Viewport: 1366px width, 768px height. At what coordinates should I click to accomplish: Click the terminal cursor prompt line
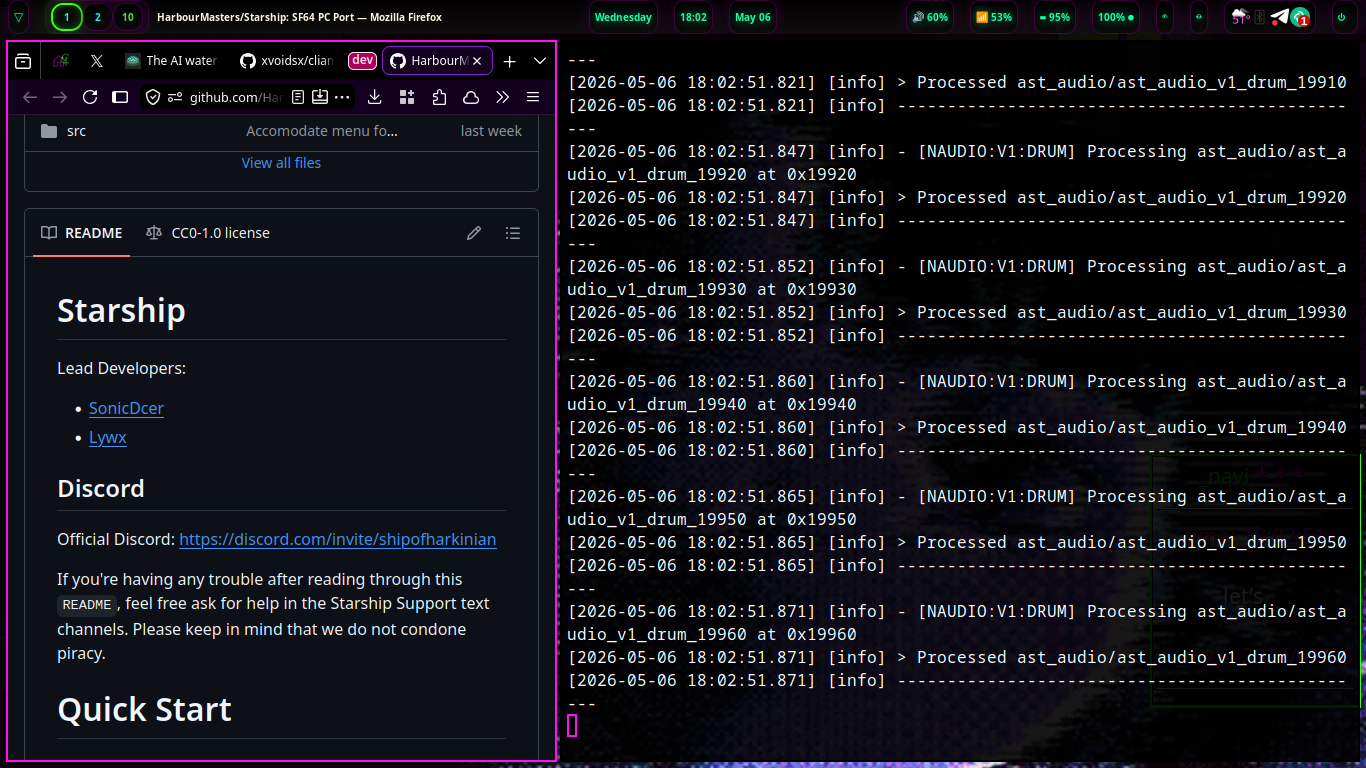573,726
